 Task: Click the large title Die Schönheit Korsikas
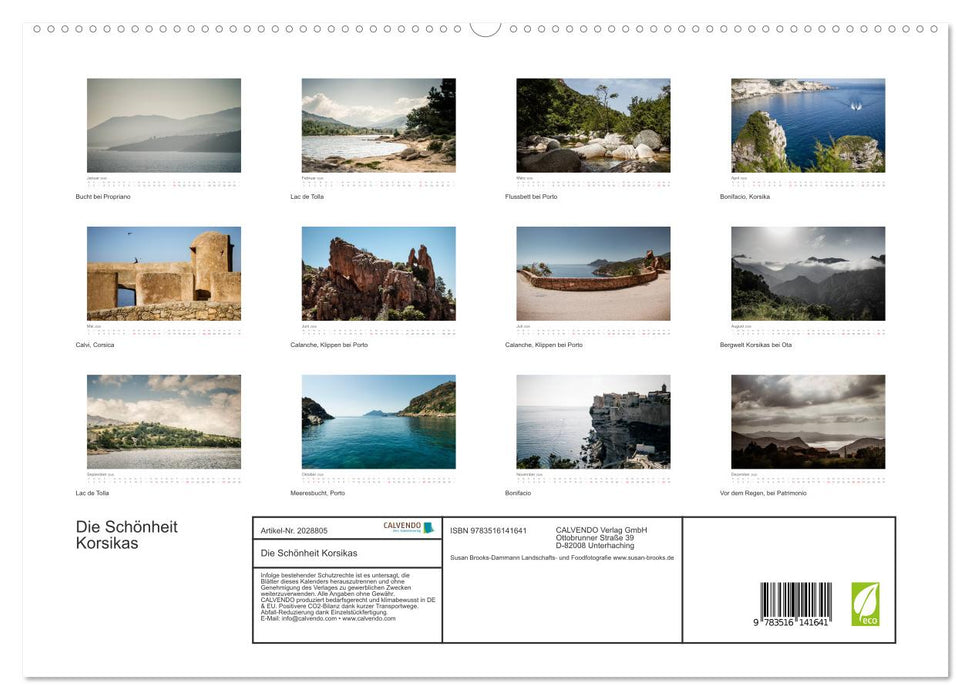click(x=127, y=535)
